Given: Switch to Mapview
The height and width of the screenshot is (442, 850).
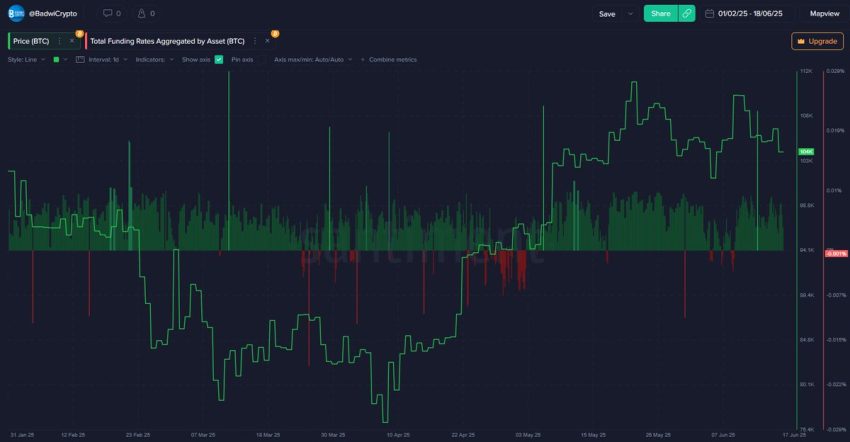Looking at the screenshot, I should [x=824, y=13].
